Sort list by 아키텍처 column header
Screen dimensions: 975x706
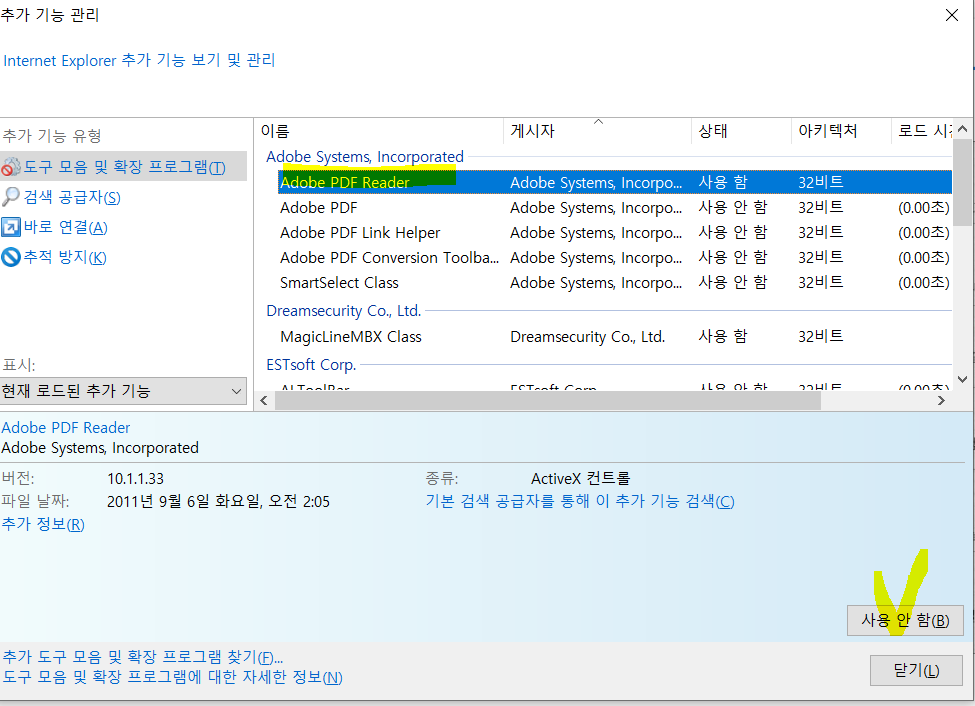(x=841, y=131)
